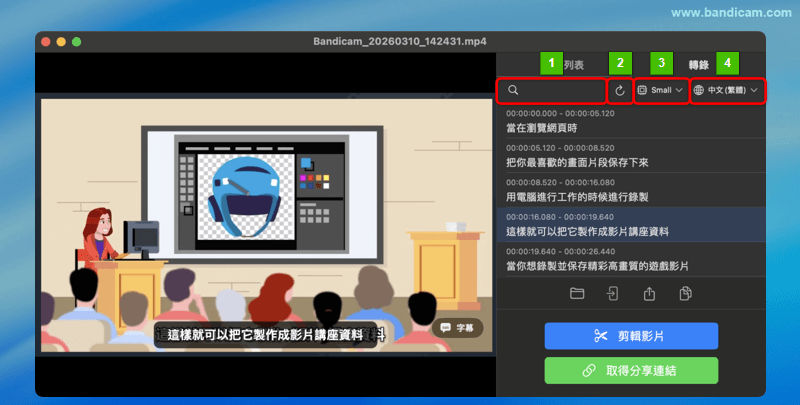800x405 pixels.
Task: Select transcript line 用電腦進行工作的時候進行錄製
Action: click(x=631, y=190)
